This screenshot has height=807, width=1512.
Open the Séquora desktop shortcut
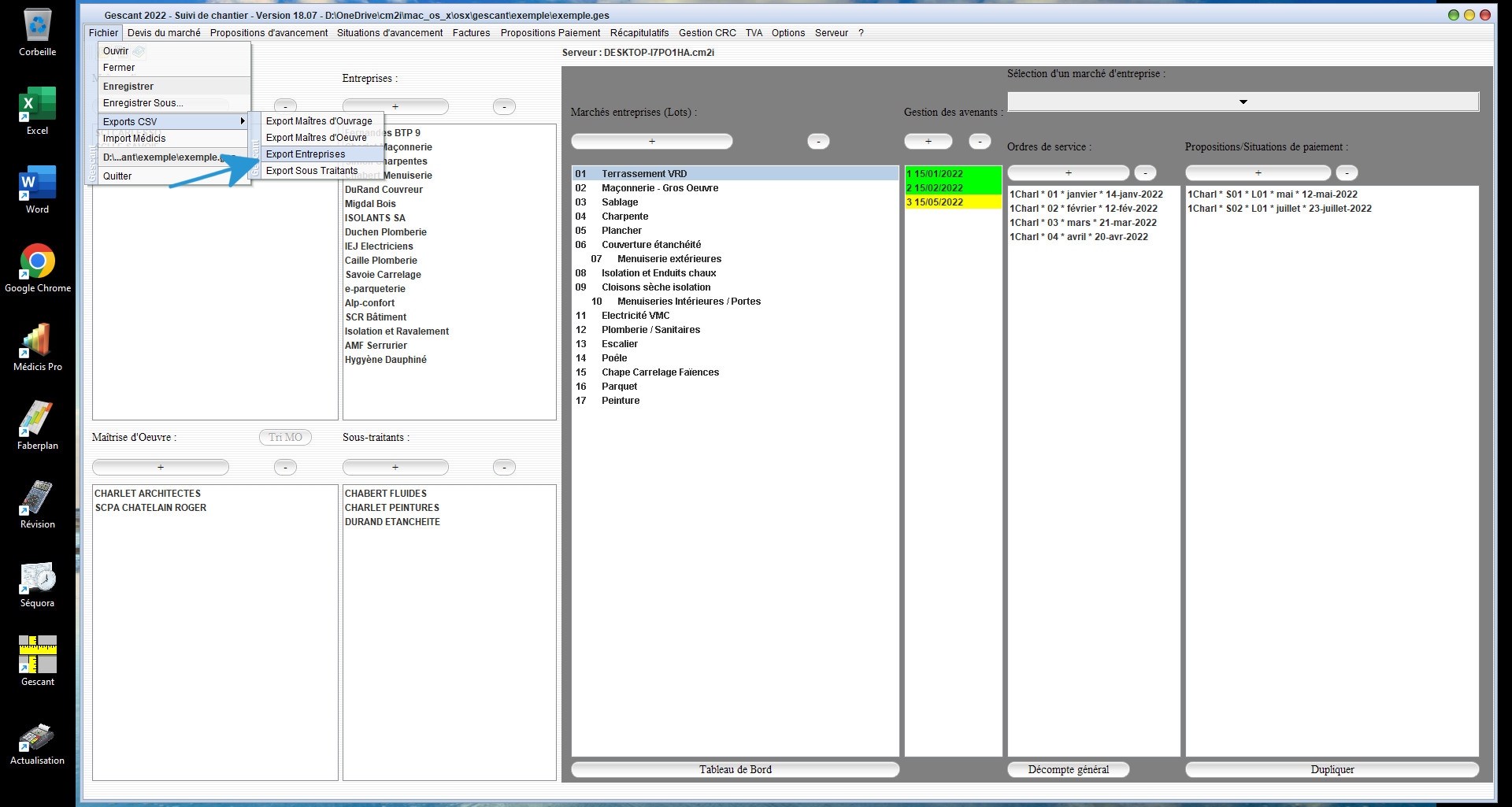coord(38,583)
